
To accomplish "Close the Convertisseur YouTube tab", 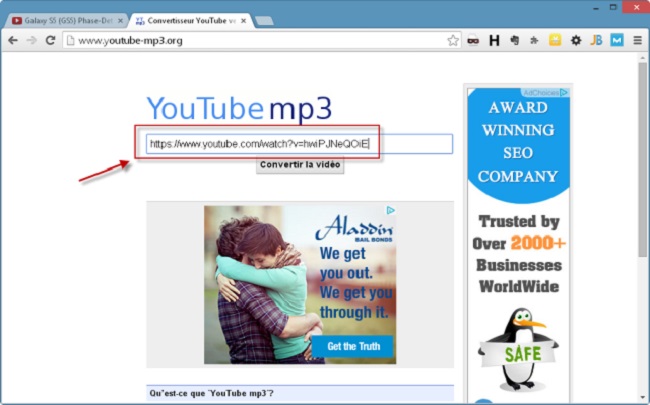I will 243,20.
